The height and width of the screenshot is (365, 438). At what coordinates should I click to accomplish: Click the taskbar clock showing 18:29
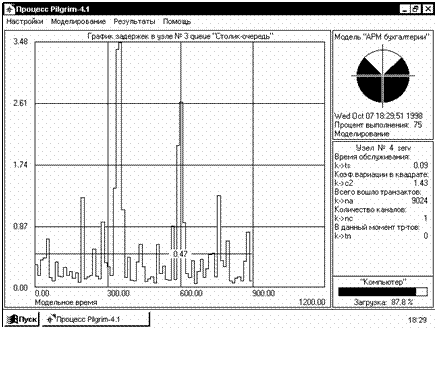click(417, 320)
